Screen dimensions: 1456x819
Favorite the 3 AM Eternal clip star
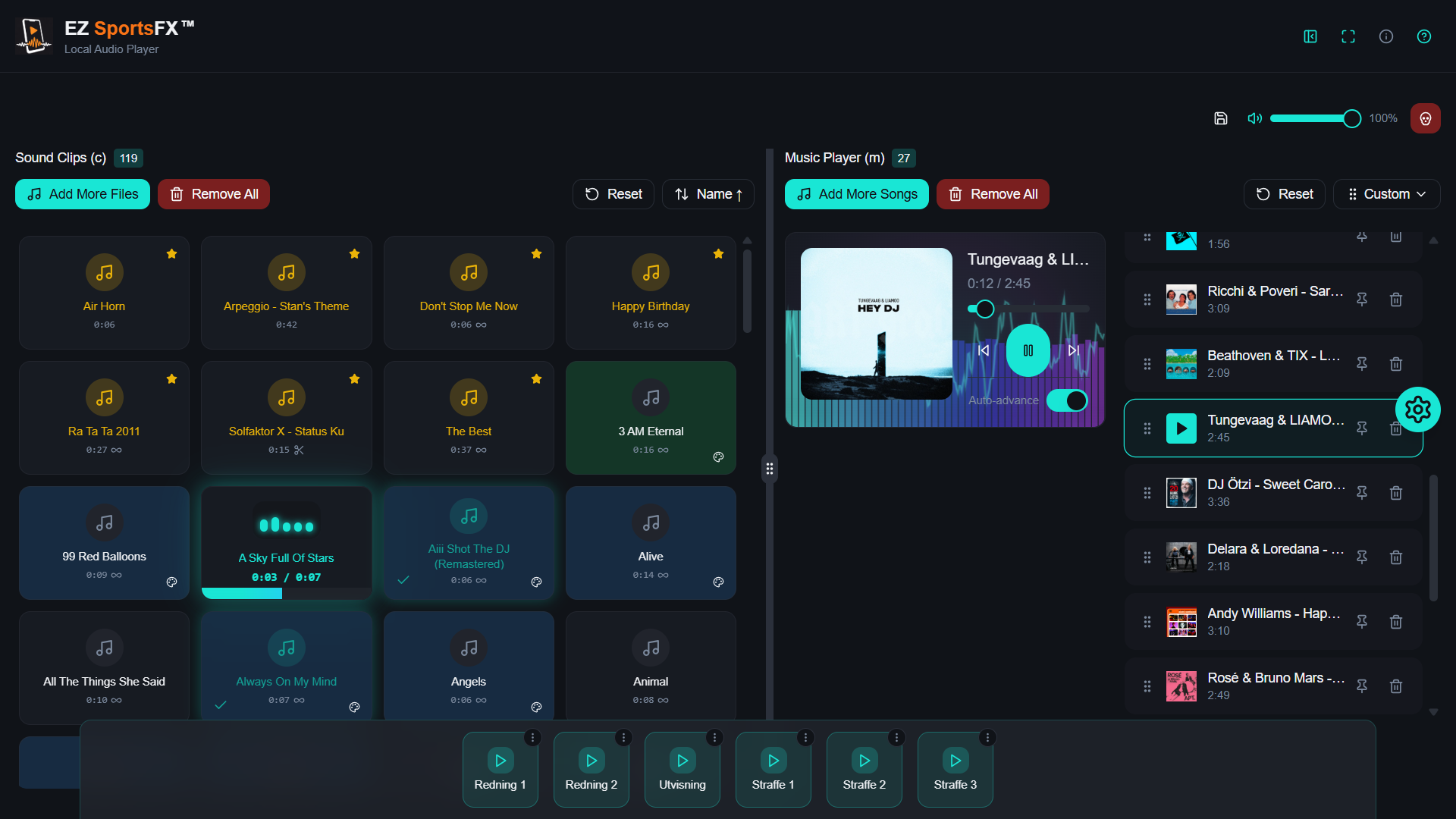719,379
